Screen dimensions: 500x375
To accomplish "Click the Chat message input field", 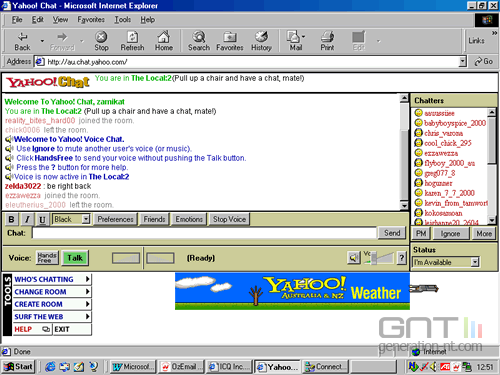I will (204, 233).
